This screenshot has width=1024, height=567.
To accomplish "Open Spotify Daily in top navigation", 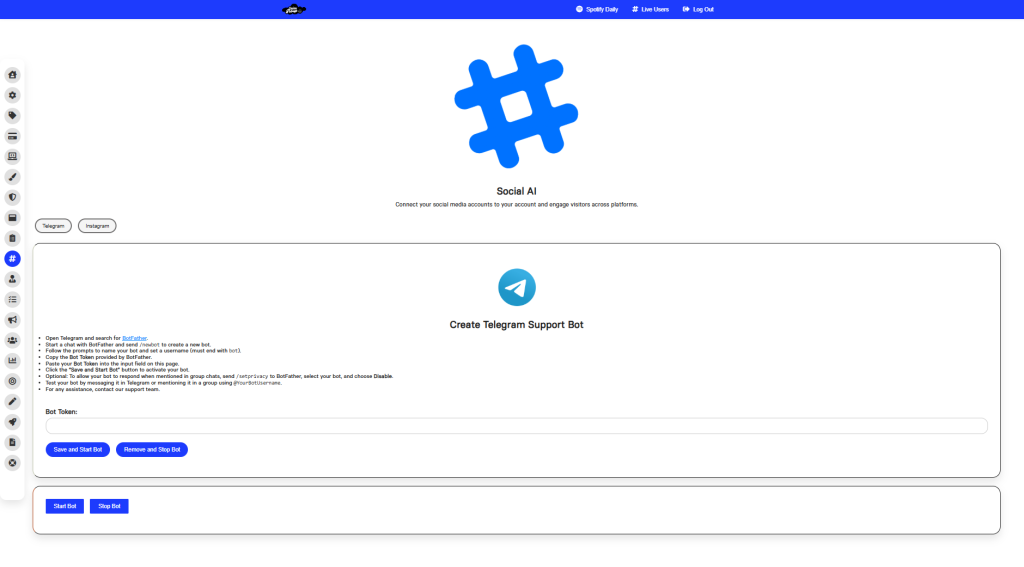I will coord(597,9).
